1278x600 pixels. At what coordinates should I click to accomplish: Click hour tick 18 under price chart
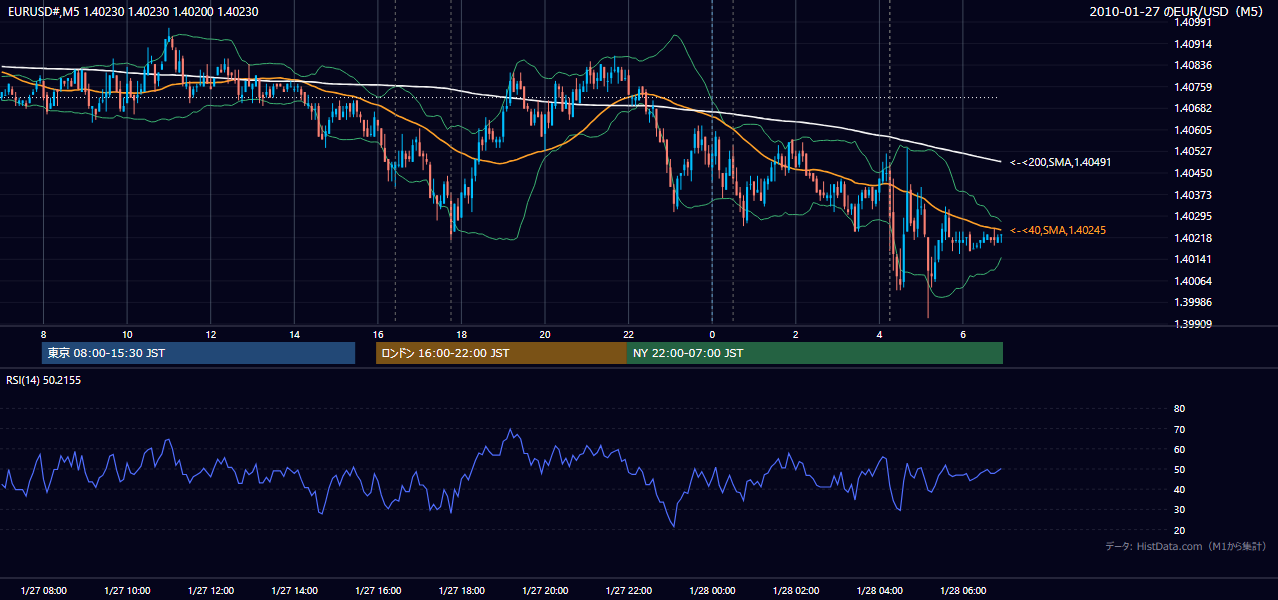click(x=461, y=334)
